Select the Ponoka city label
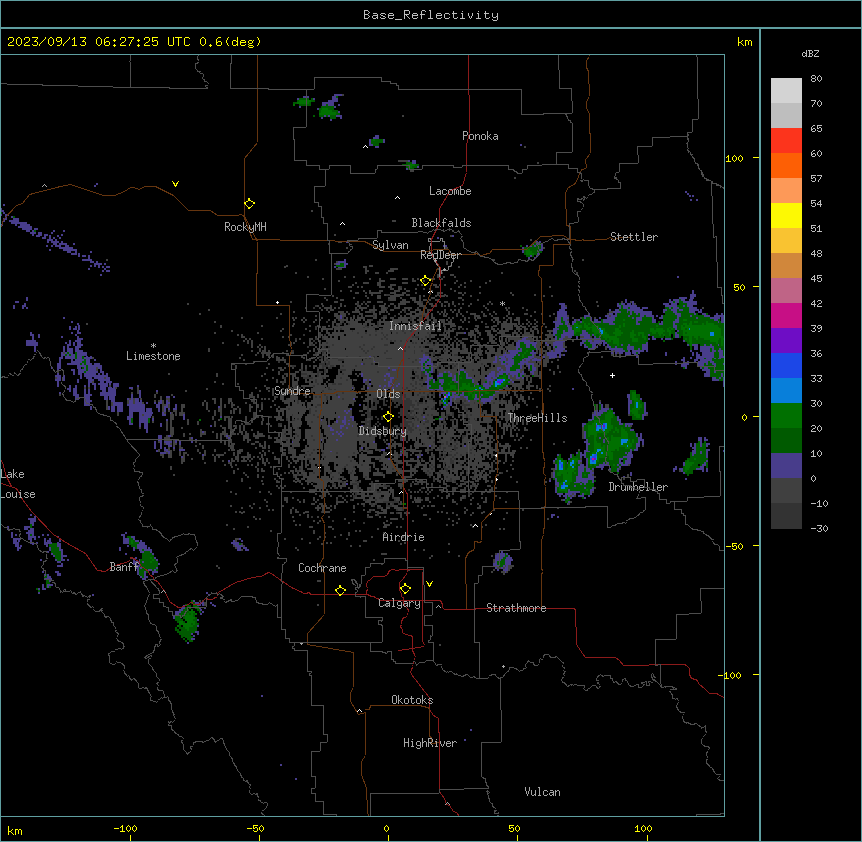Screen dimensions: 862x842 point(480,136)
